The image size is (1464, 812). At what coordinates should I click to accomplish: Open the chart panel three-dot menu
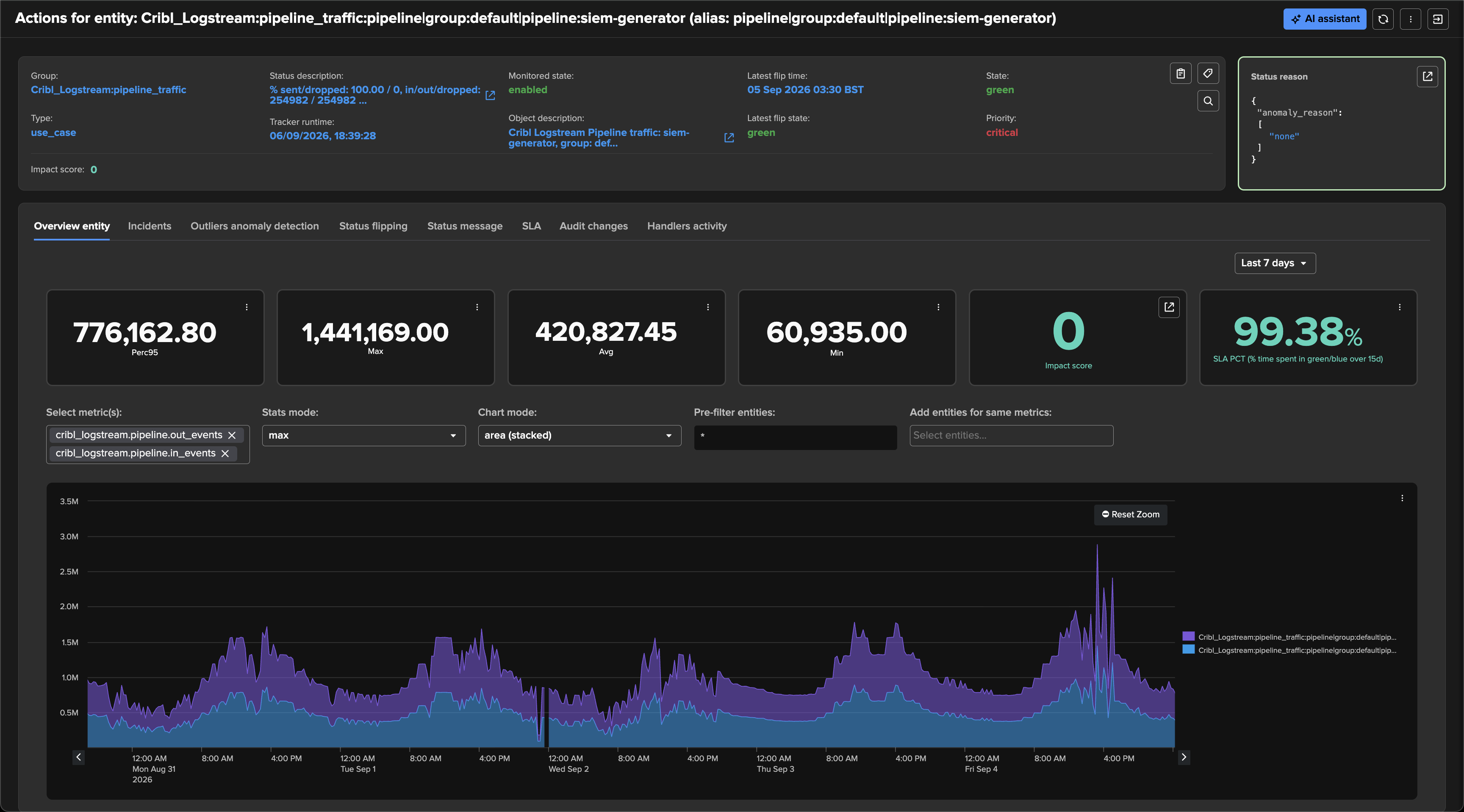(1402, 498)
